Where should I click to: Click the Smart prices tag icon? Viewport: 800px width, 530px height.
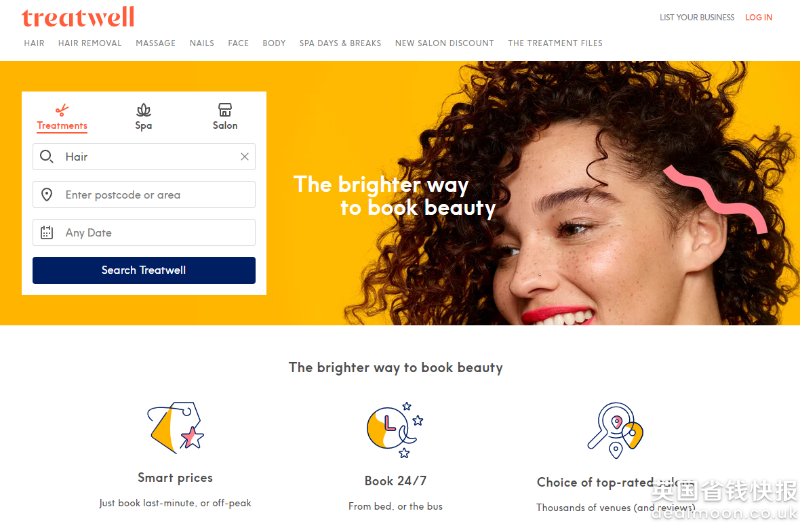(176, 427)
